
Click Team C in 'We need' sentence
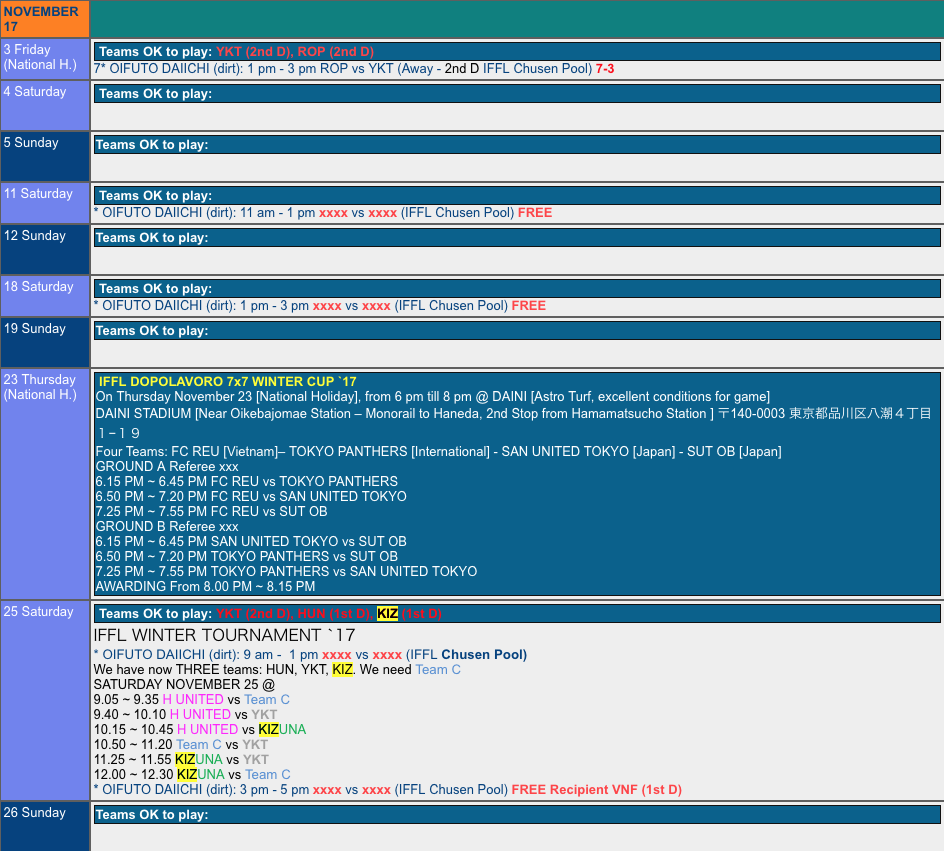[438, 670]
